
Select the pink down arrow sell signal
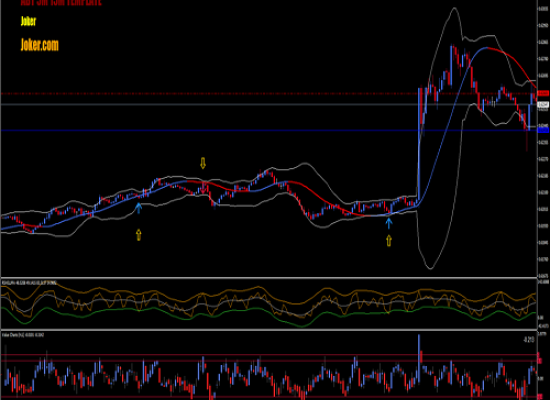pyautogui.click(x=203, y=188)
